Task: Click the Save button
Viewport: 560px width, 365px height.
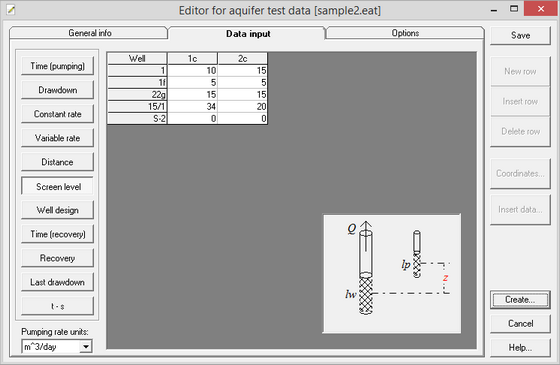Action: [520, 35]
